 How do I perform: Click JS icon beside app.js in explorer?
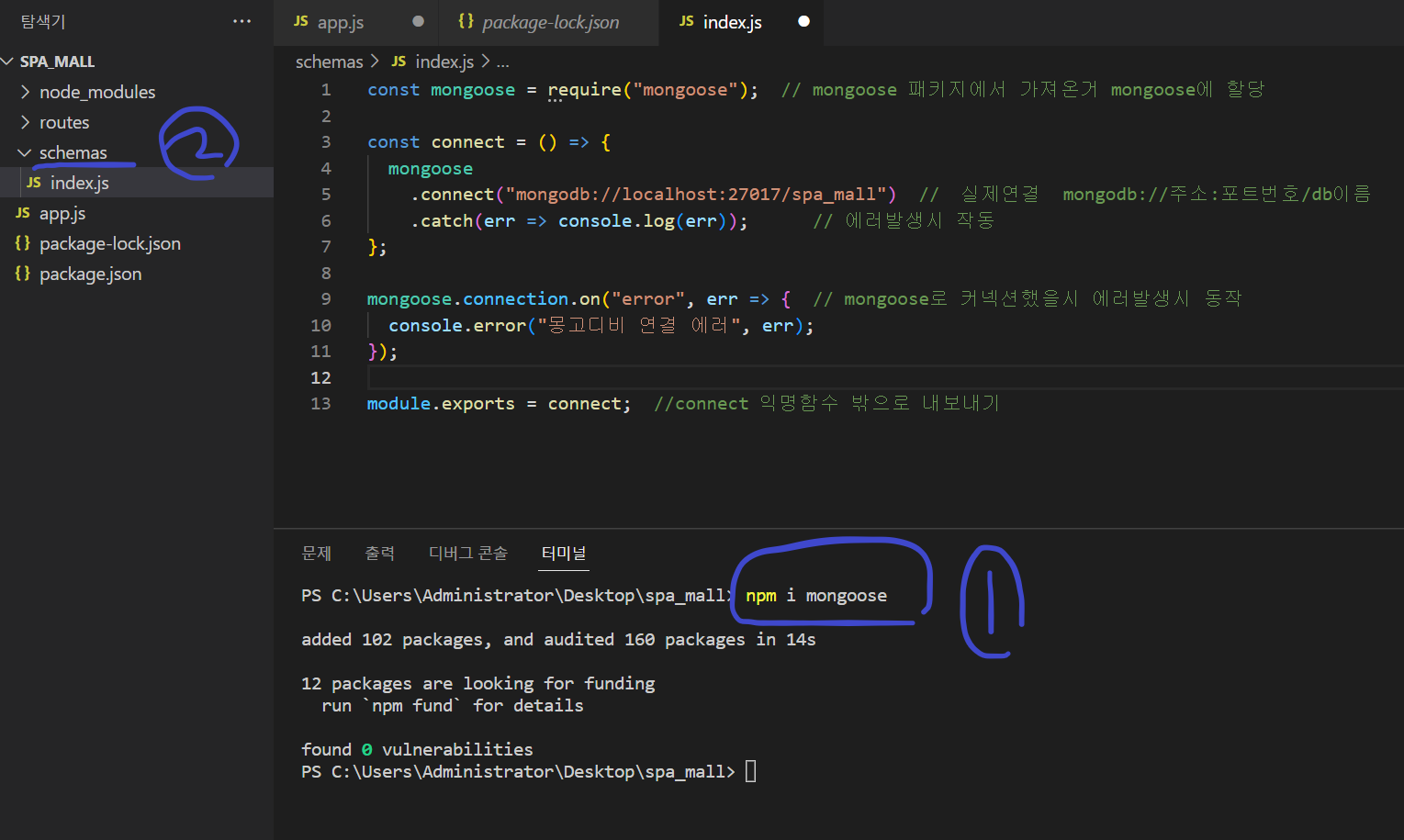23,213
